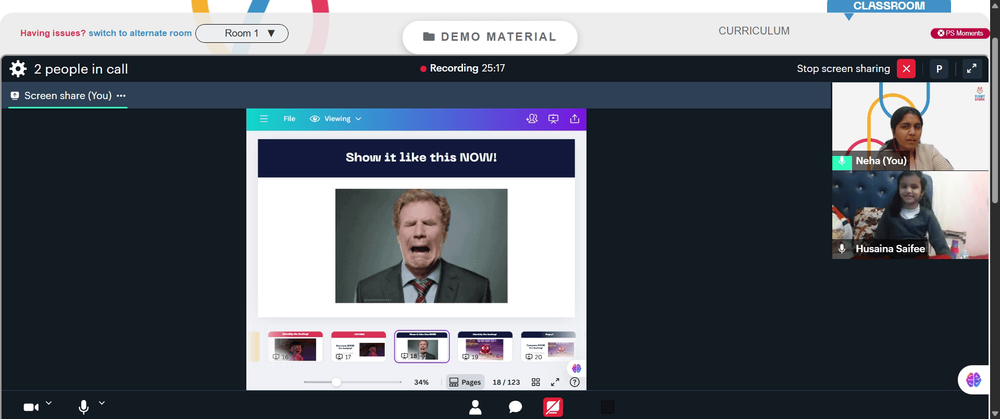Image resolution: width=1000 pixels, height=419 pixels.
Task: Select slide 17 thumbnail
Action: 358,346
